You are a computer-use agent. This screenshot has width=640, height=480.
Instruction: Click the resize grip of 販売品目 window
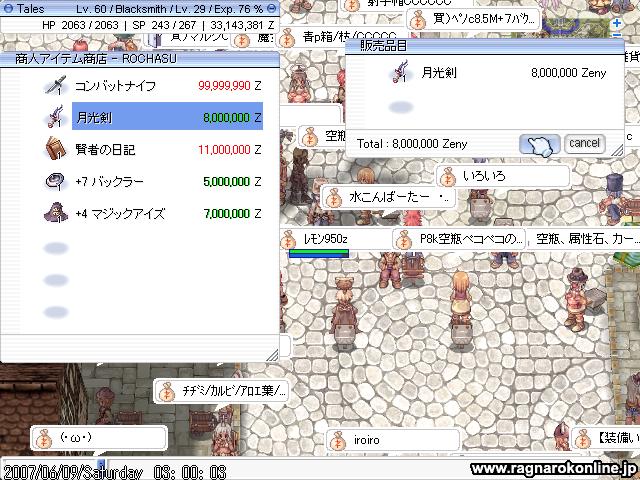pos(617,150)
